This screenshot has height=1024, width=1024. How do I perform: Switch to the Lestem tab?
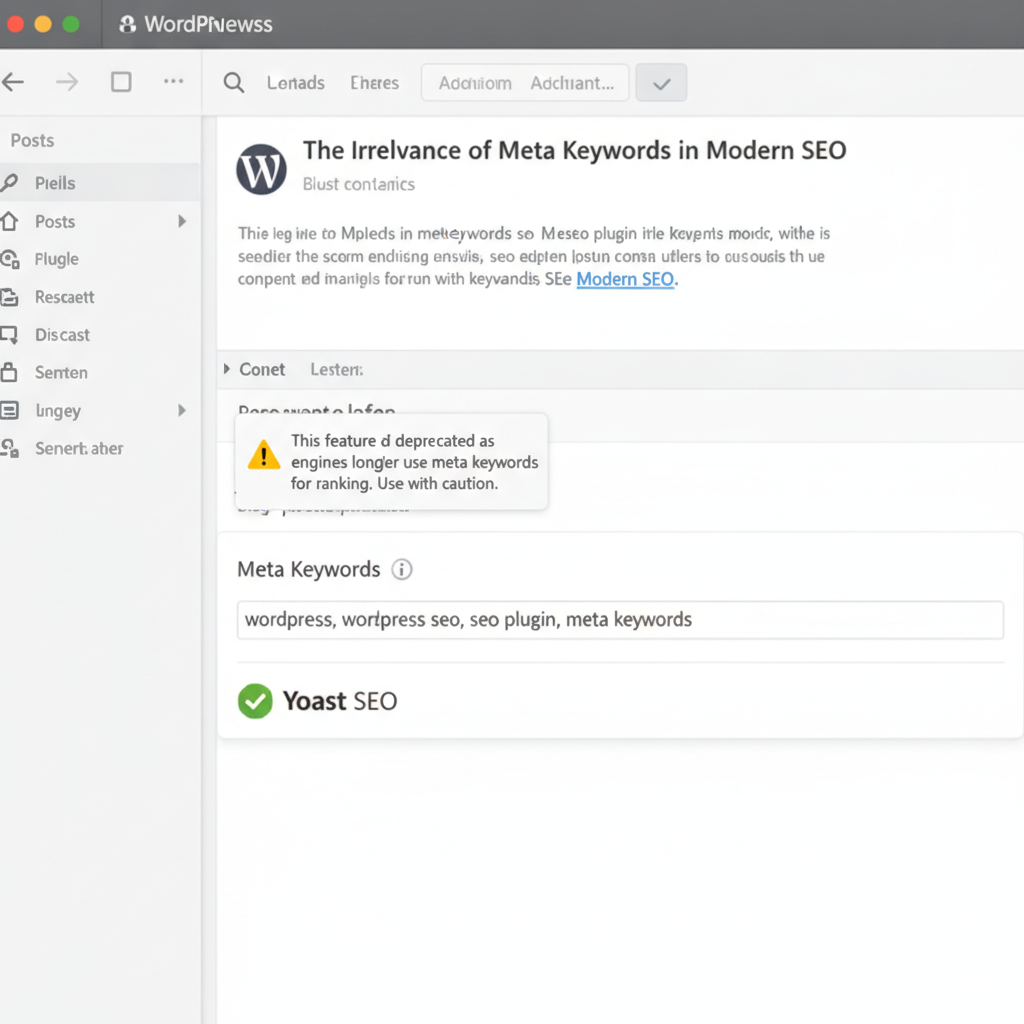[336, 370]
